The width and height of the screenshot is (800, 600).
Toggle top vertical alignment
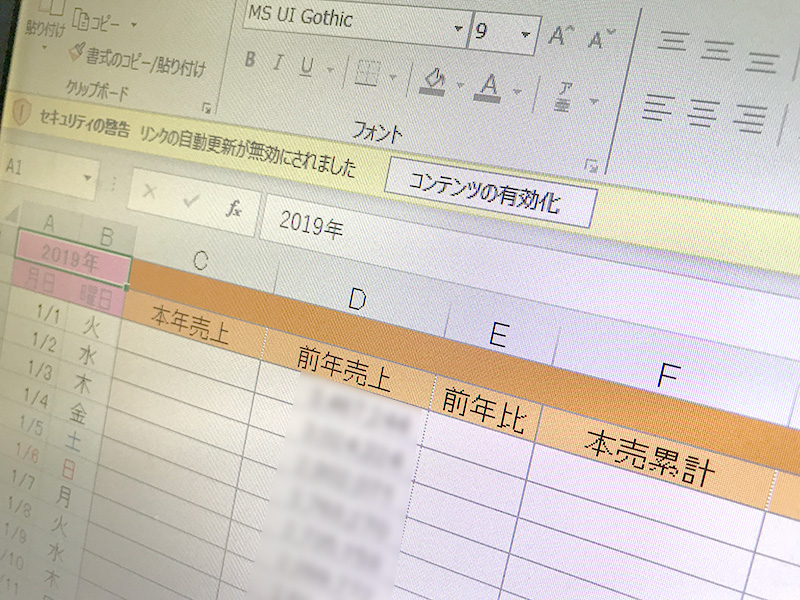coord(673,41)
